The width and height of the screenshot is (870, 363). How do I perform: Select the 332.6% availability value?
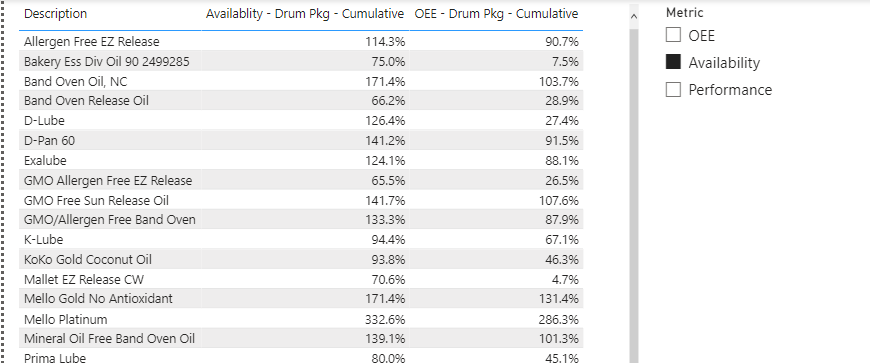click(x=385, y=319)
